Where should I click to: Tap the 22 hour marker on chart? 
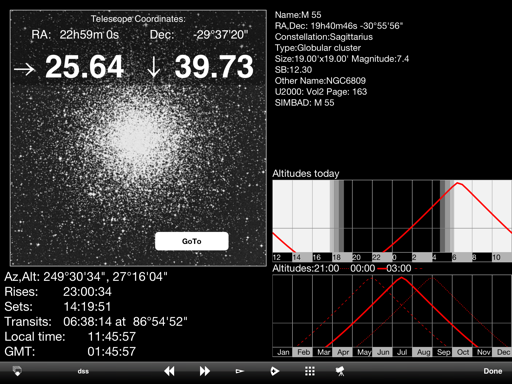(x=376, y=257)
